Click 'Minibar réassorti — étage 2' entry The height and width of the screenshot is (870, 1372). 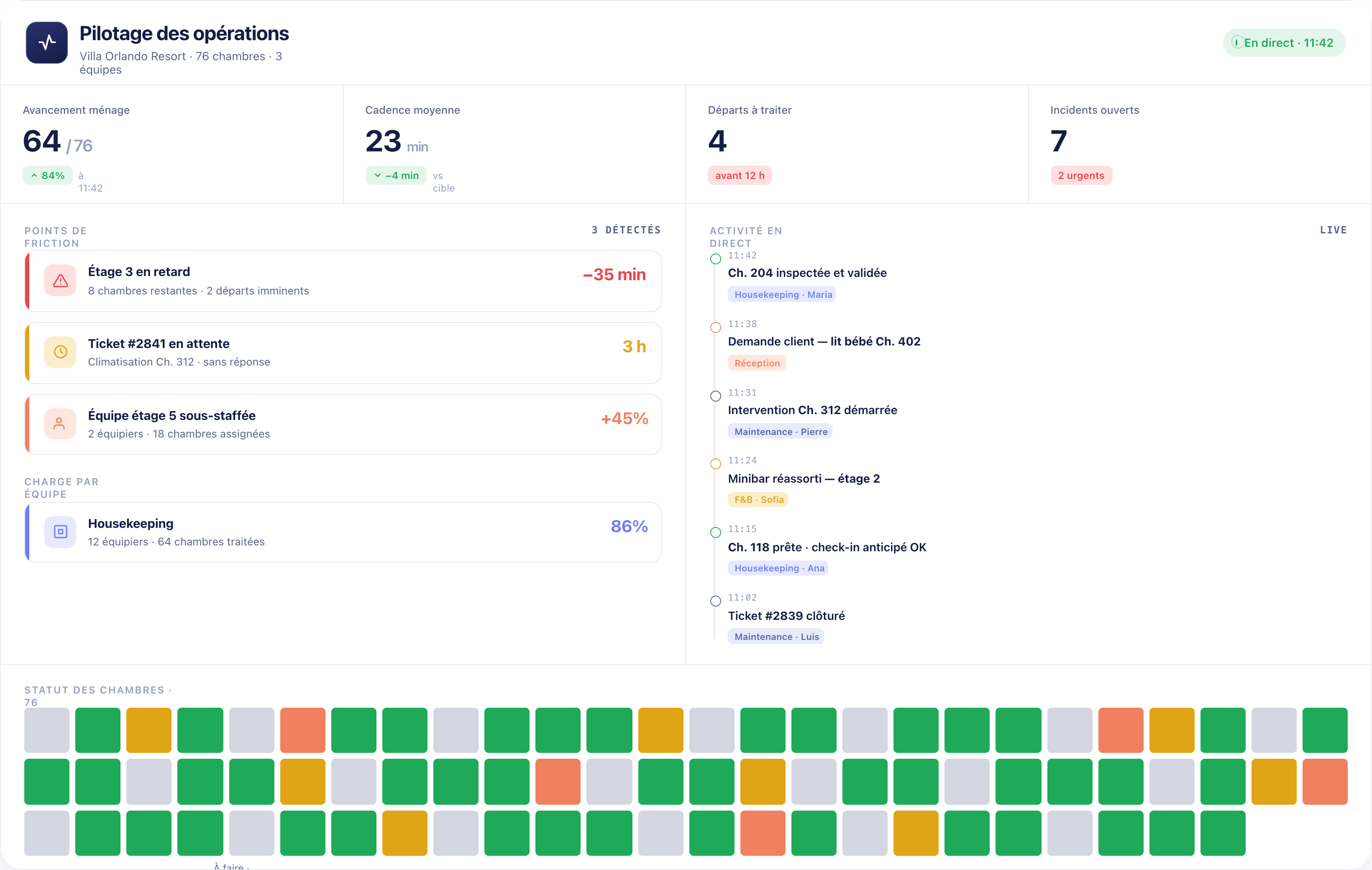[x=804, y=478]
